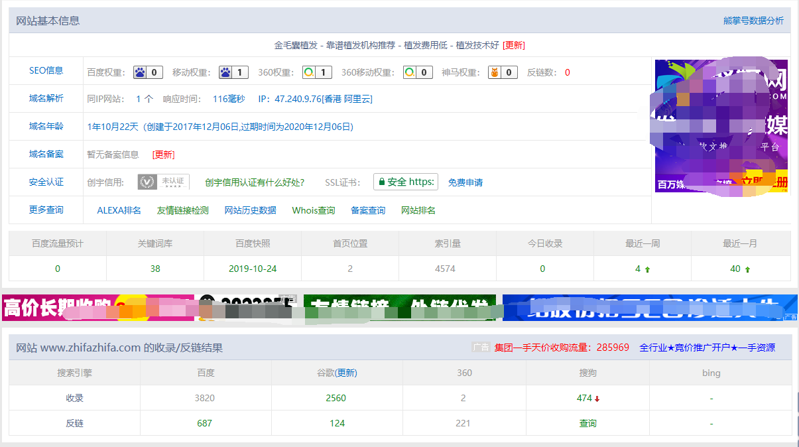The image size is (799, 447).
Task: Click the green 友情链接 ad banner
Action: tap(400, 307)
